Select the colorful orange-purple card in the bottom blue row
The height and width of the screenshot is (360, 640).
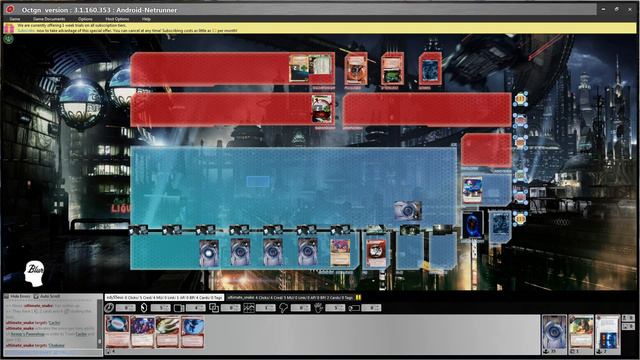pos(340,253)
